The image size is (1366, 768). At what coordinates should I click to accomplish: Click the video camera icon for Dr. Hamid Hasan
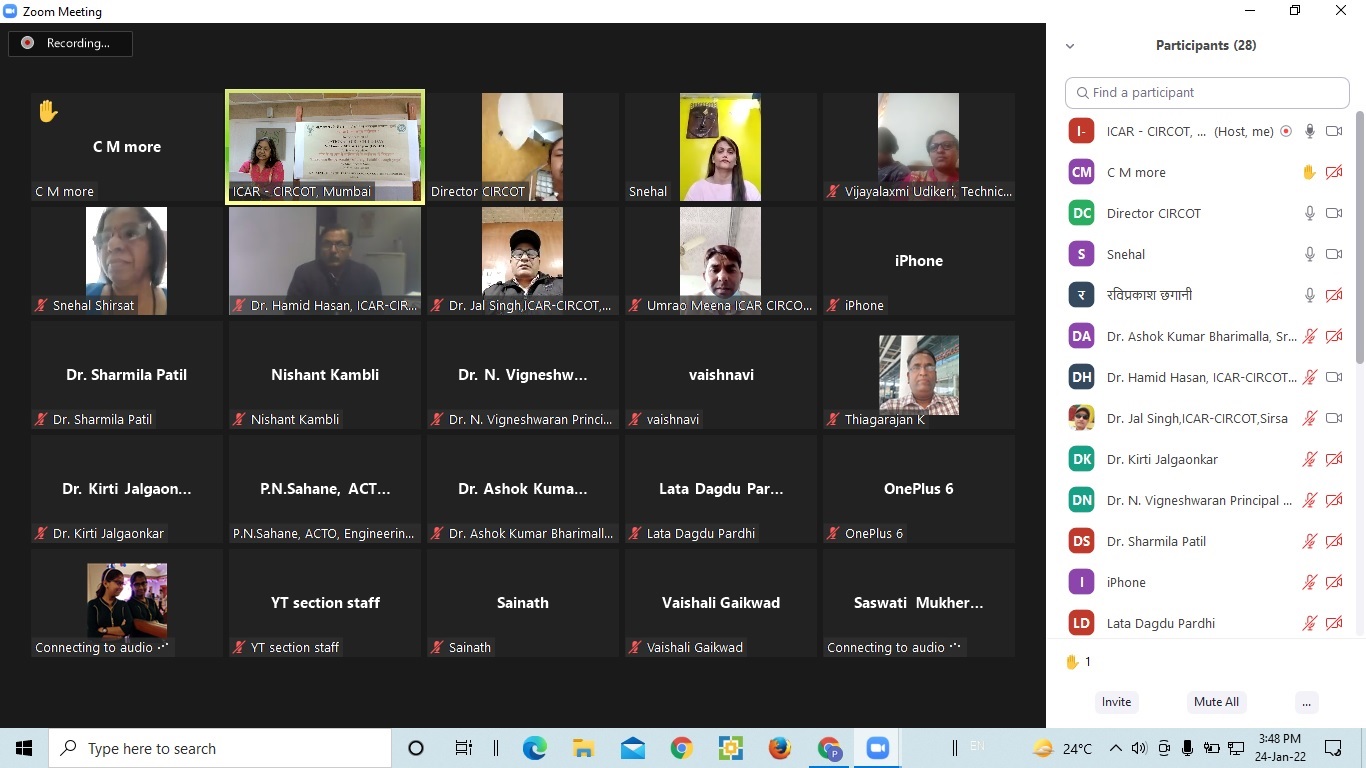pyautogui.click(x=1333, y=377)
